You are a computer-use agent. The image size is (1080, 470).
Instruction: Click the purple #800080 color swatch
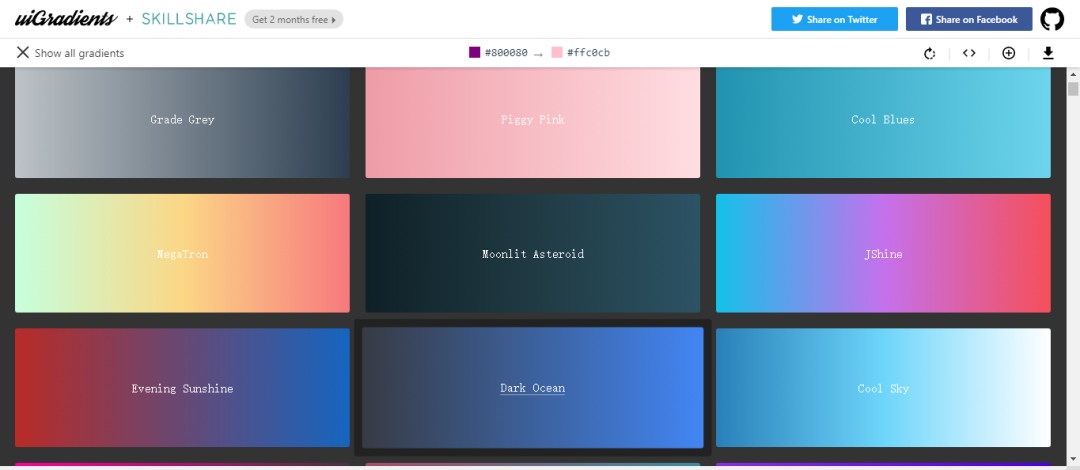tap(475, 52)
